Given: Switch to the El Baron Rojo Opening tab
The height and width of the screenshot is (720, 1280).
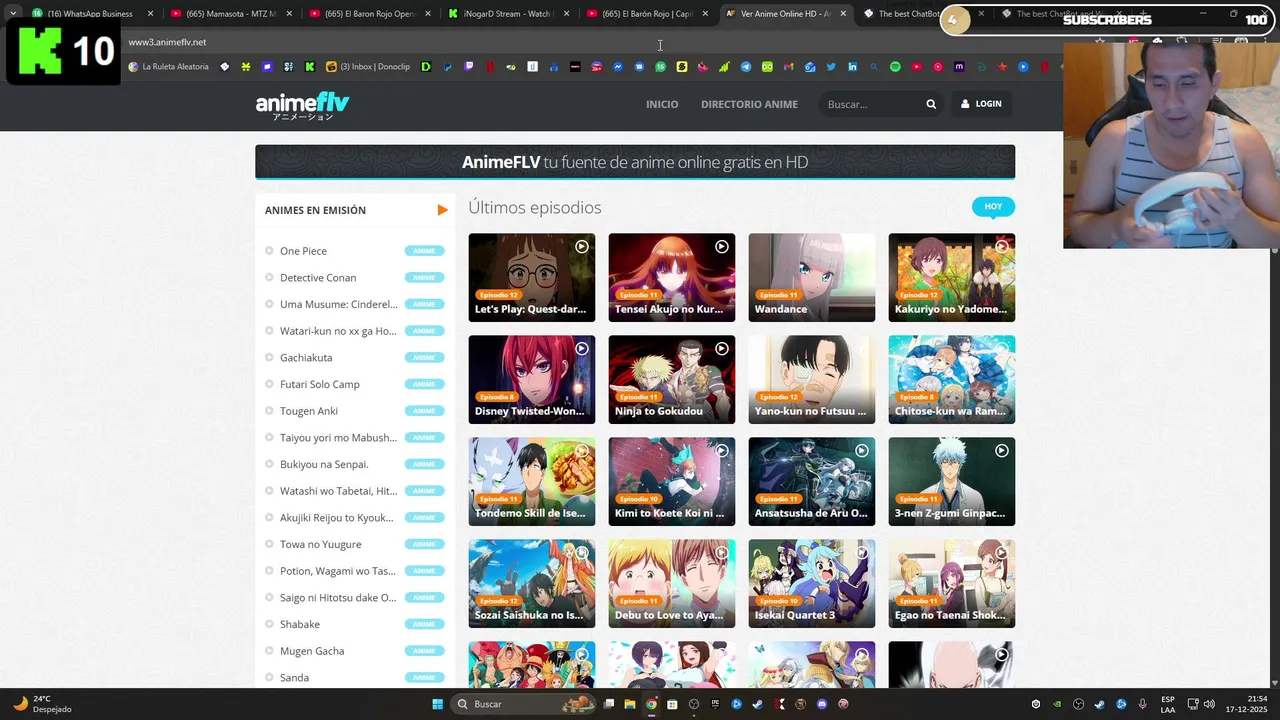Looking at the screenshot, I should pos(368,14).
